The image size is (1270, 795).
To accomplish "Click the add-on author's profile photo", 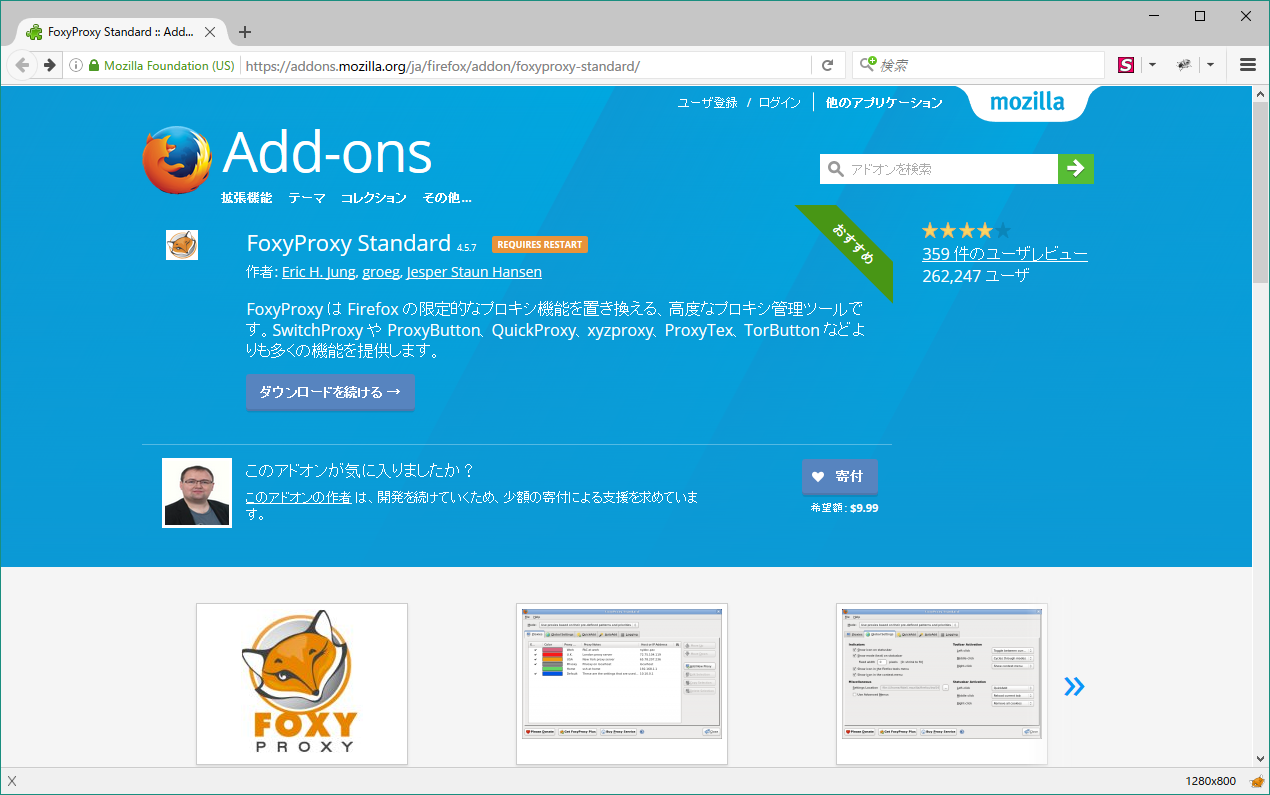I will 197,493.
